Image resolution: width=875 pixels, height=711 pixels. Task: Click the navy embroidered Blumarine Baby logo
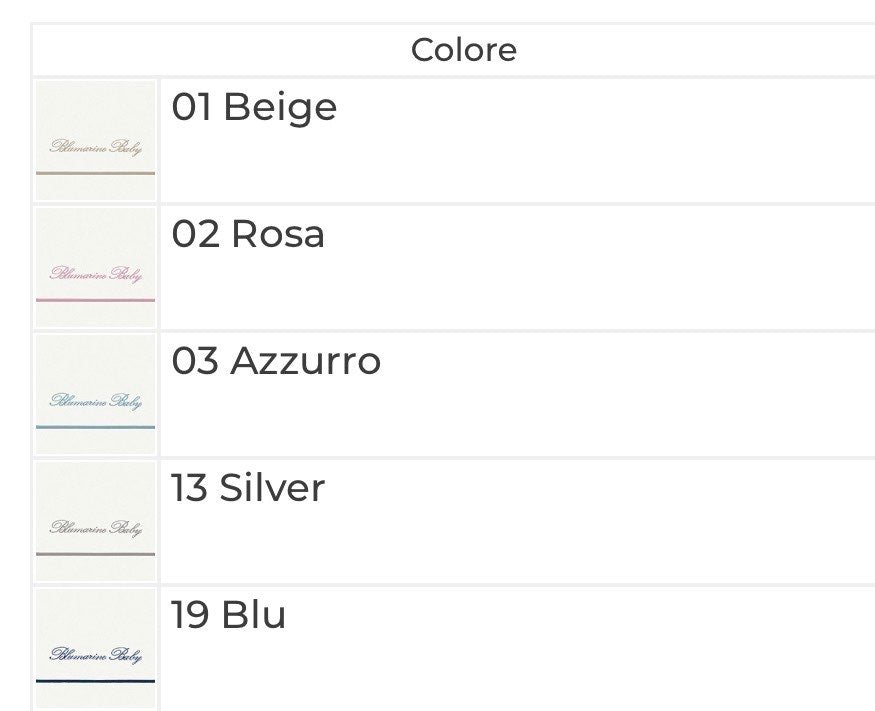[x=96, y=656]
